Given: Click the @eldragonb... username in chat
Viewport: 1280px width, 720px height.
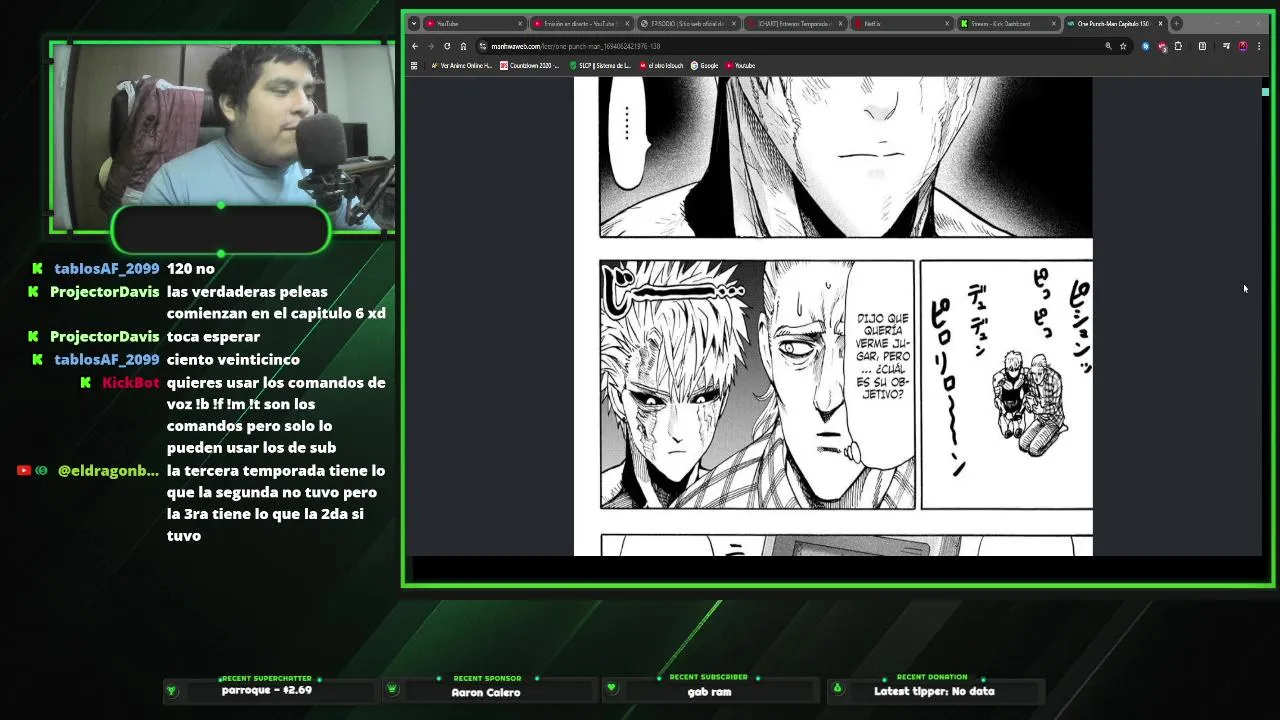Looking at the screenshot, I should 108,471.
